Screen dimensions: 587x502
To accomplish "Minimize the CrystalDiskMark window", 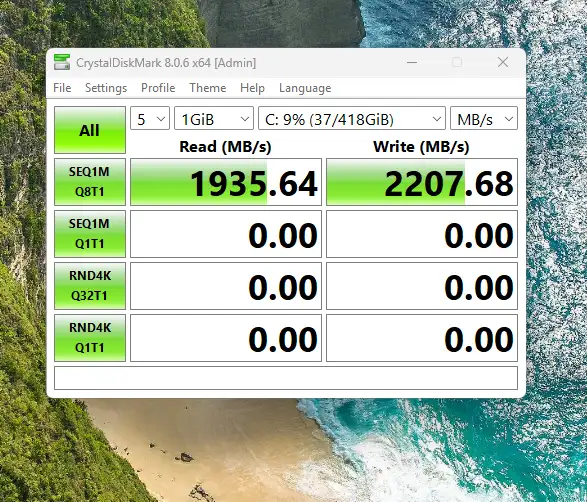I will [x=412, y=63].
